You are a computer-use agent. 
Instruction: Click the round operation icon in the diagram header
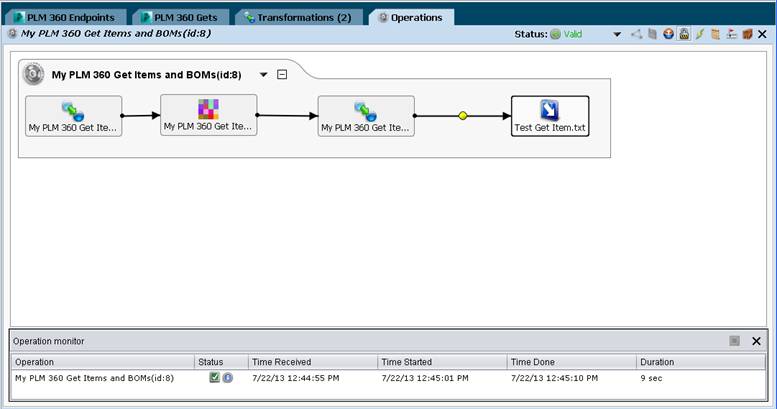pos(33,74)
